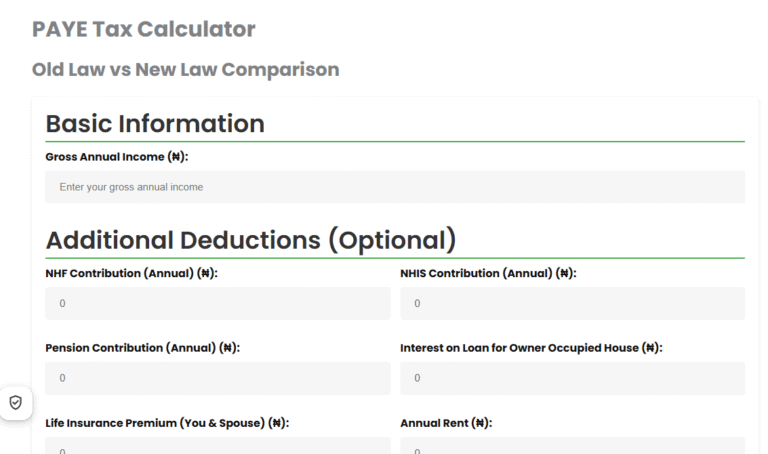Image resolution: width=768 pixels, height=454 pixels.
Task: Click the Gross Annual Income label
Action: (x=117, y=157)
